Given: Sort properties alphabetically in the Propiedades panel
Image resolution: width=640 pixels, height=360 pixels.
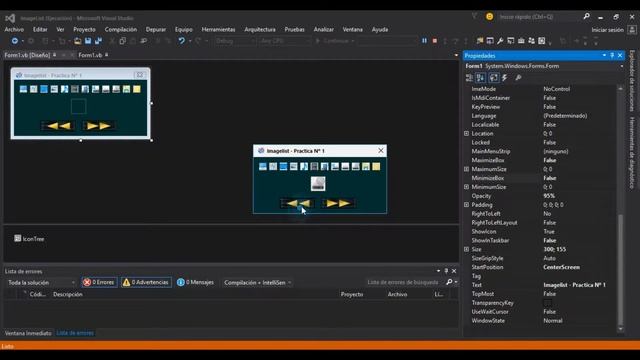Looking at the screenshot, I should (x=481, y=78).
